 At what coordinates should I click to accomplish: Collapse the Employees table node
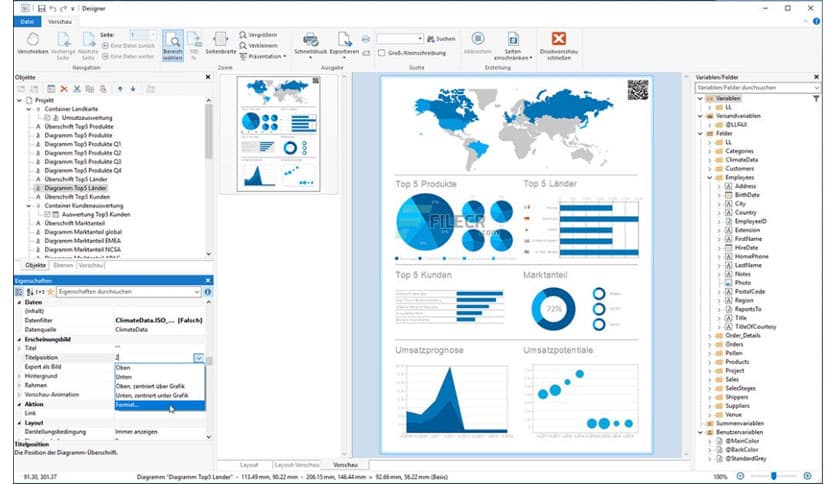tap(710, 178)
